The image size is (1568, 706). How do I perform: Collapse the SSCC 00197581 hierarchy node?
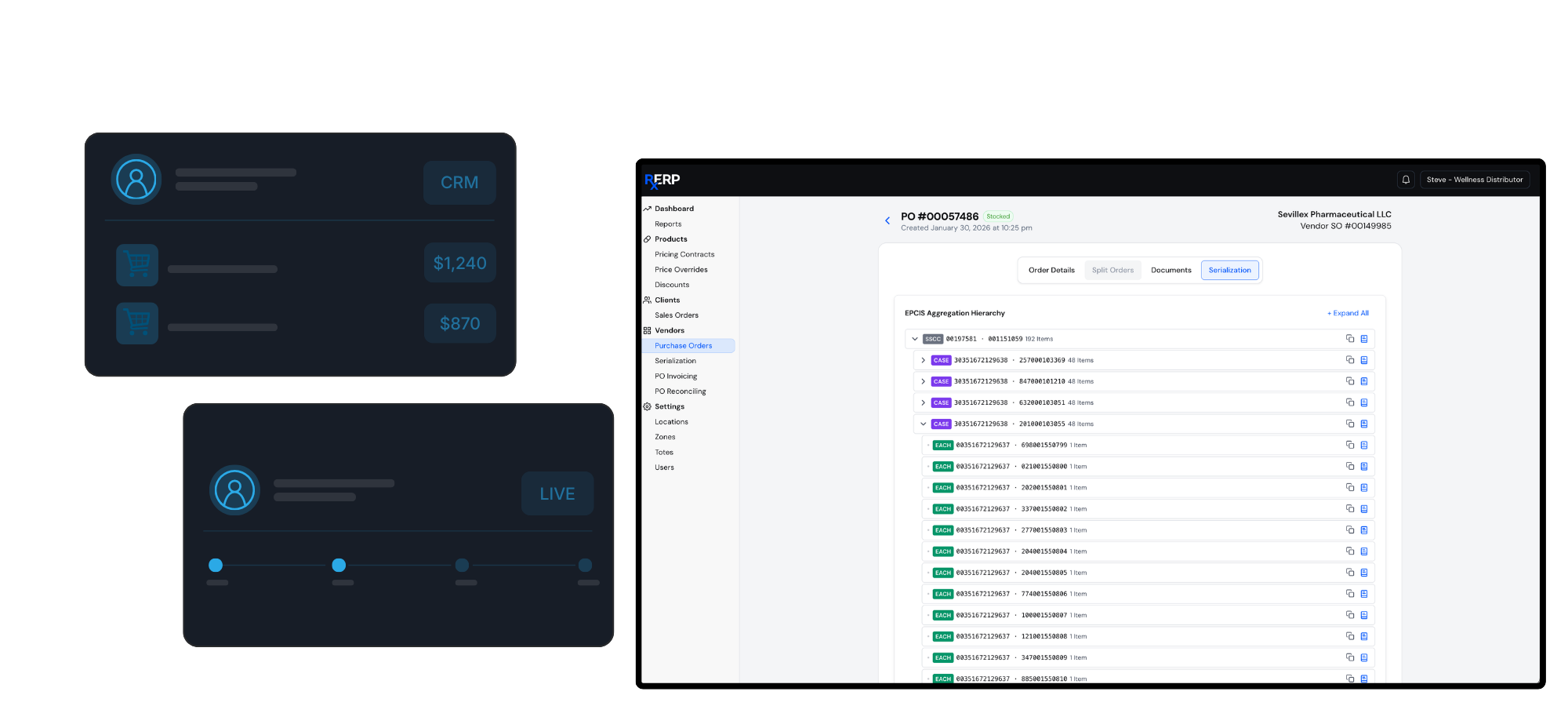(914, 339)
